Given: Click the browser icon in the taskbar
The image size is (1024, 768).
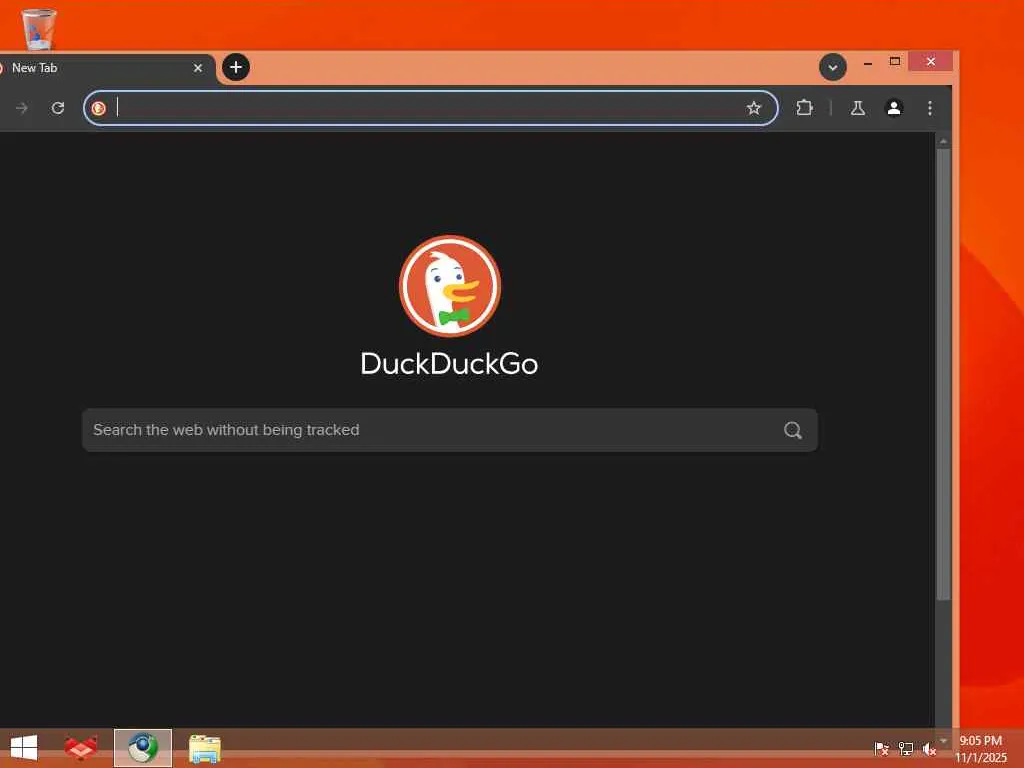Looking at the screenshot, I should pyautogui.click(x=143, y=748).
